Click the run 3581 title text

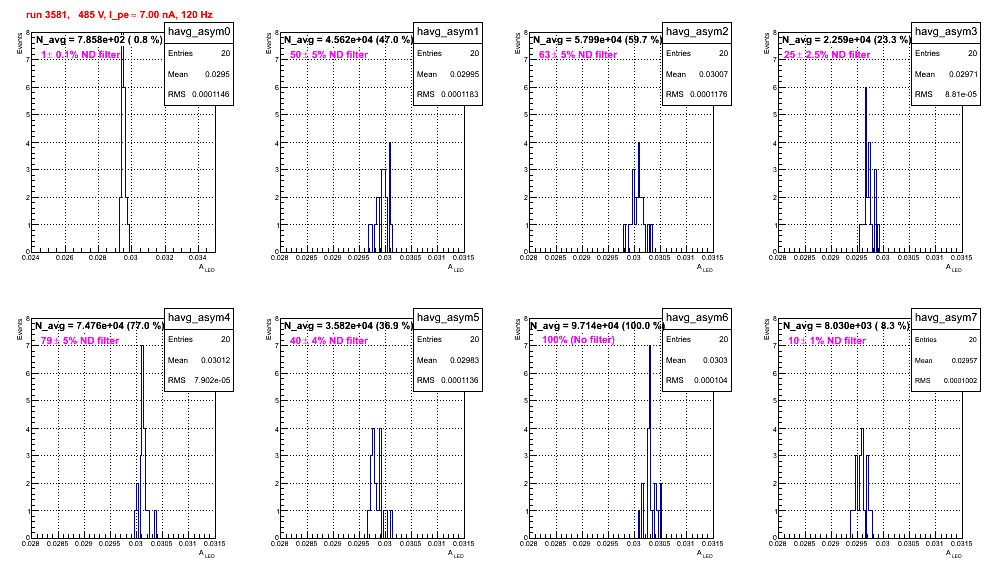tap(119, 15)
